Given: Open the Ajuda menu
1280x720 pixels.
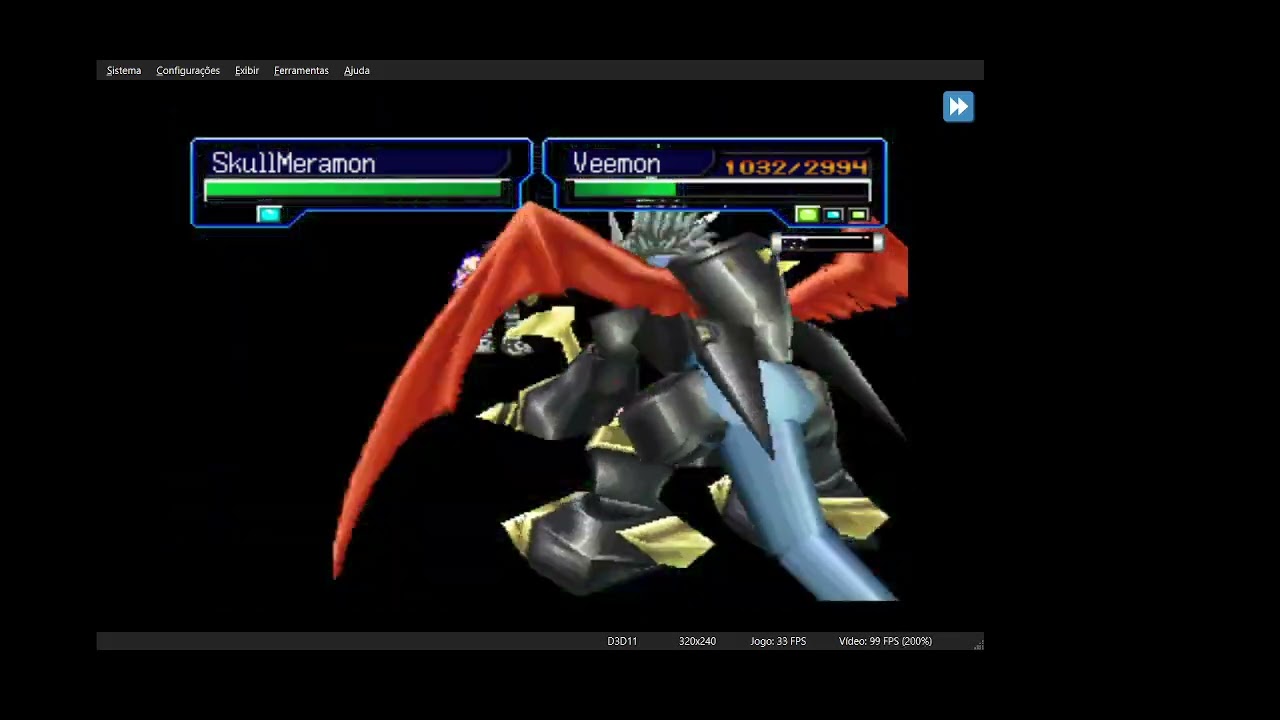Looking at the screenshot, I should click(x=357, y=71).
